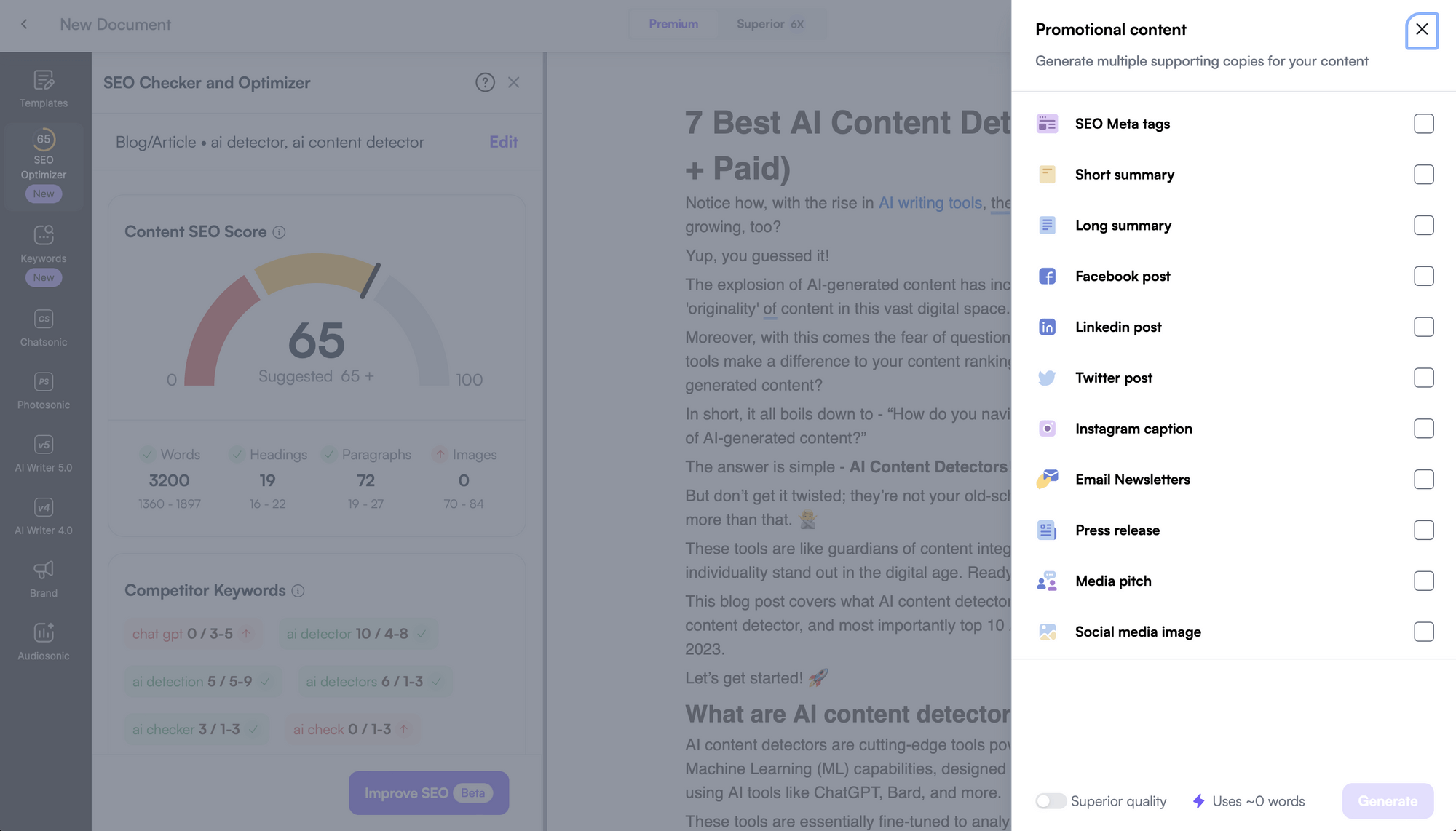Click the Instagram caption icon
Viewport: 1456px width, 831px height.
pyautogui.click(x=1047, y=429)
